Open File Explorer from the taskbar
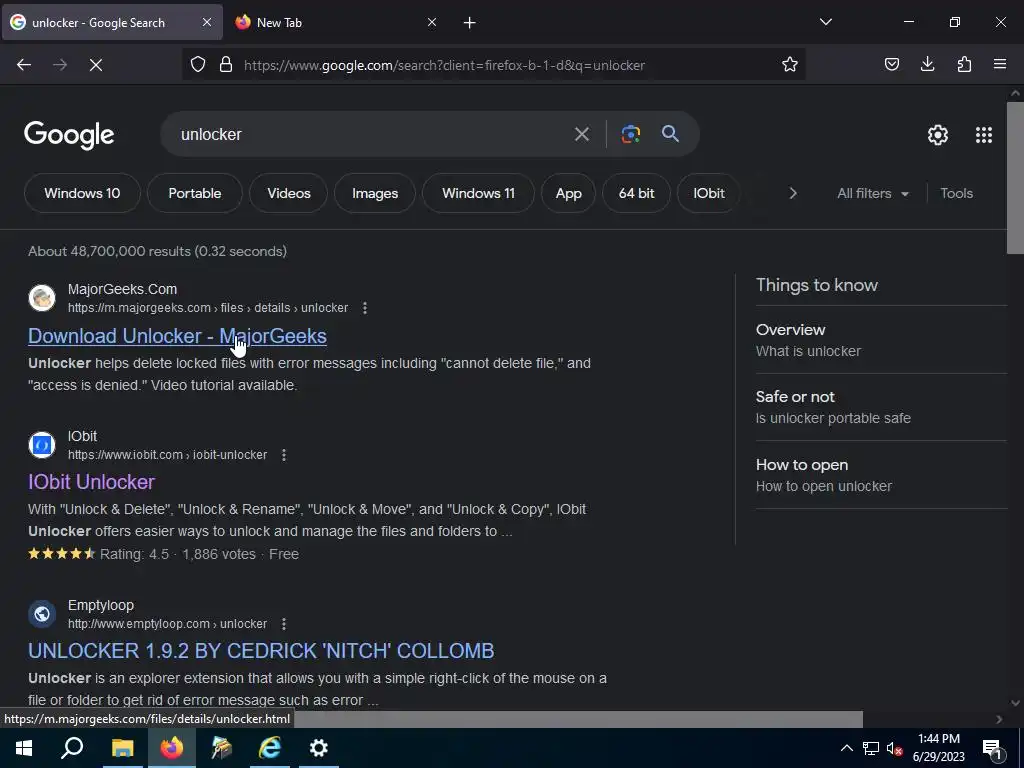This screenshot has height=768, width=1024. pos(122,748)
